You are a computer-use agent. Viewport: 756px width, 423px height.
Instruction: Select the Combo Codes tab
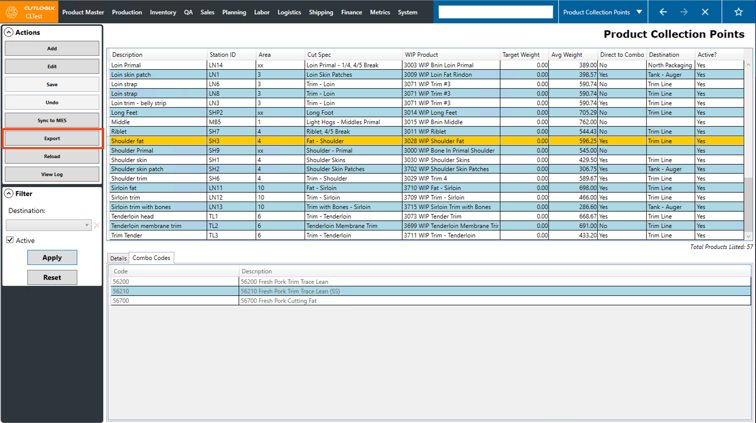point(152,258)
